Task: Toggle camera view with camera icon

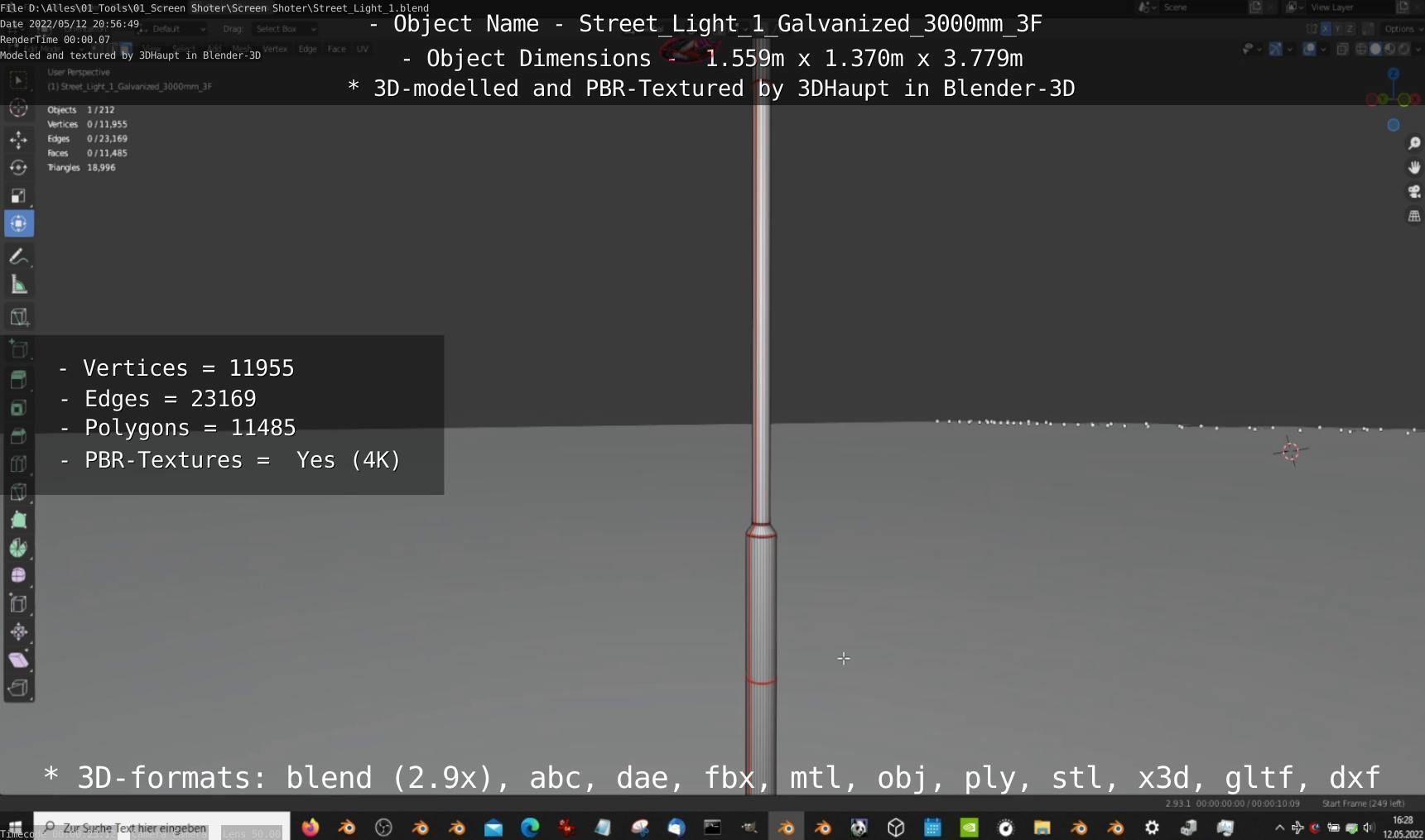Action: click(x=1414, y=191)
